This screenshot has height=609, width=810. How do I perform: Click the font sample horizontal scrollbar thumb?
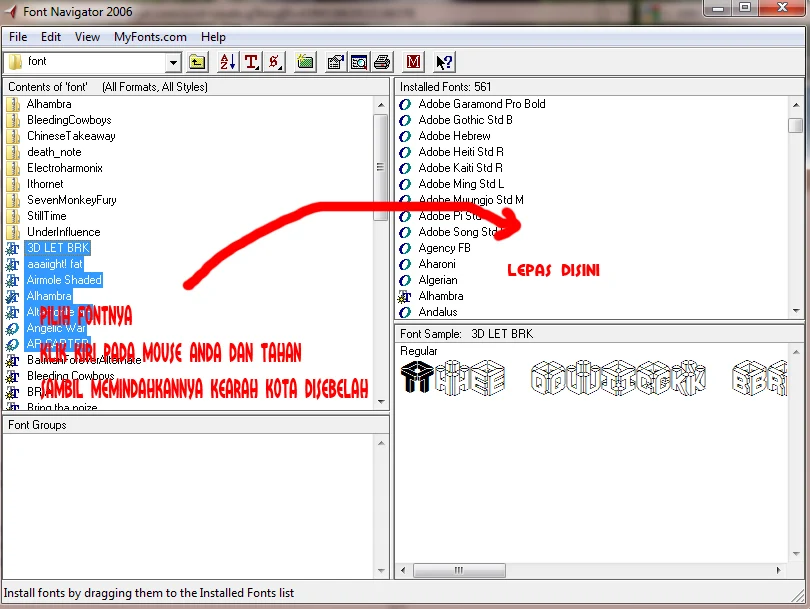pos(459,570)
